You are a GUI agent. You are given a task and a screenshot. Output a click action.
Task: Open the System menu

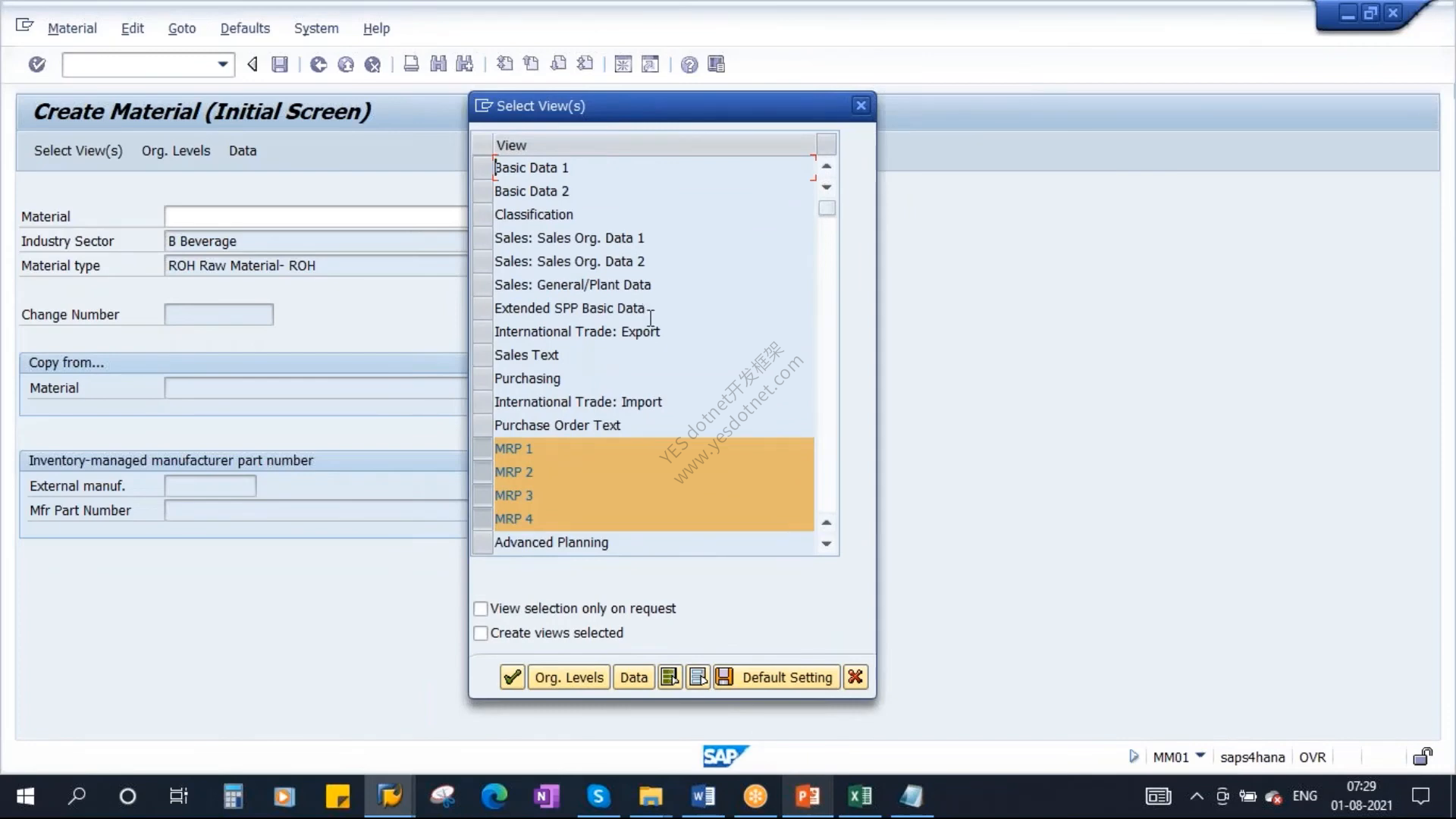click(316, 28)
